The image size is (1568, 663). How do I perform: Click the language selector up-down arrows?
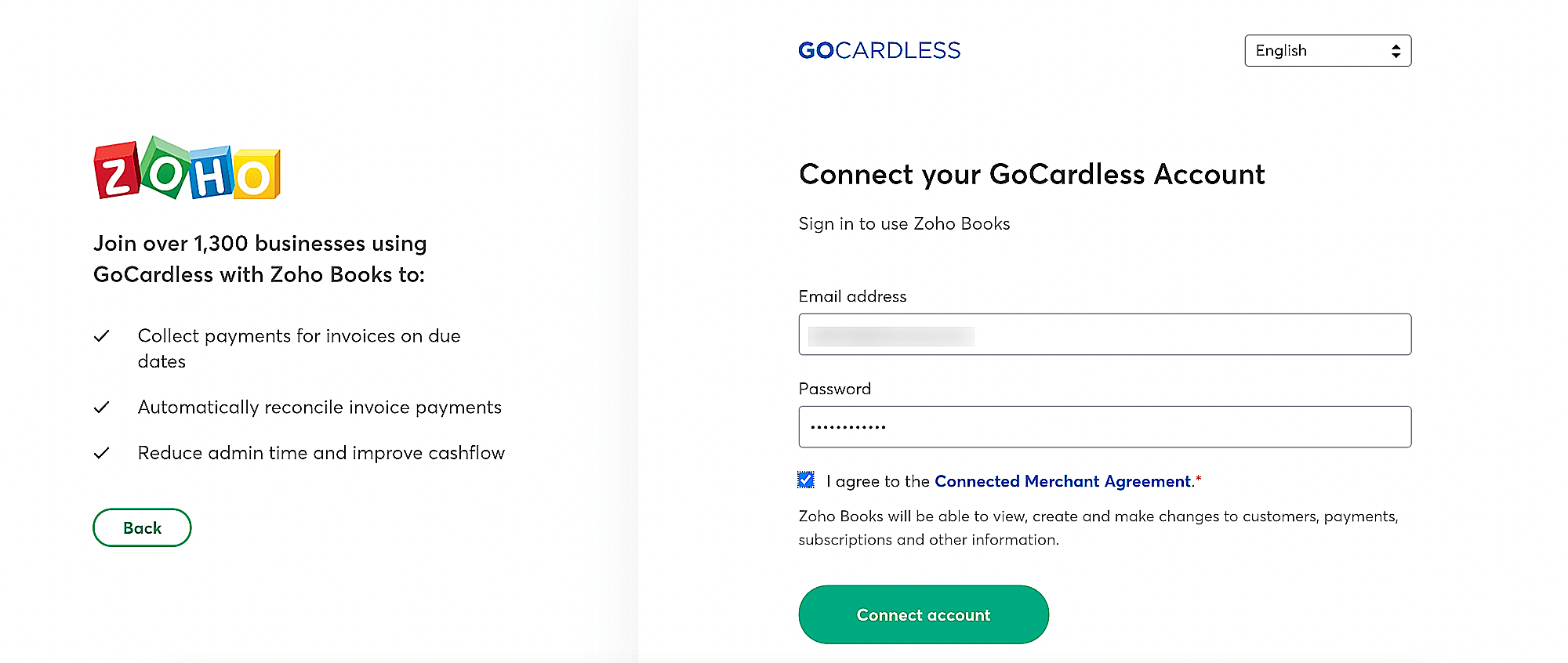tap(1396, 51)
